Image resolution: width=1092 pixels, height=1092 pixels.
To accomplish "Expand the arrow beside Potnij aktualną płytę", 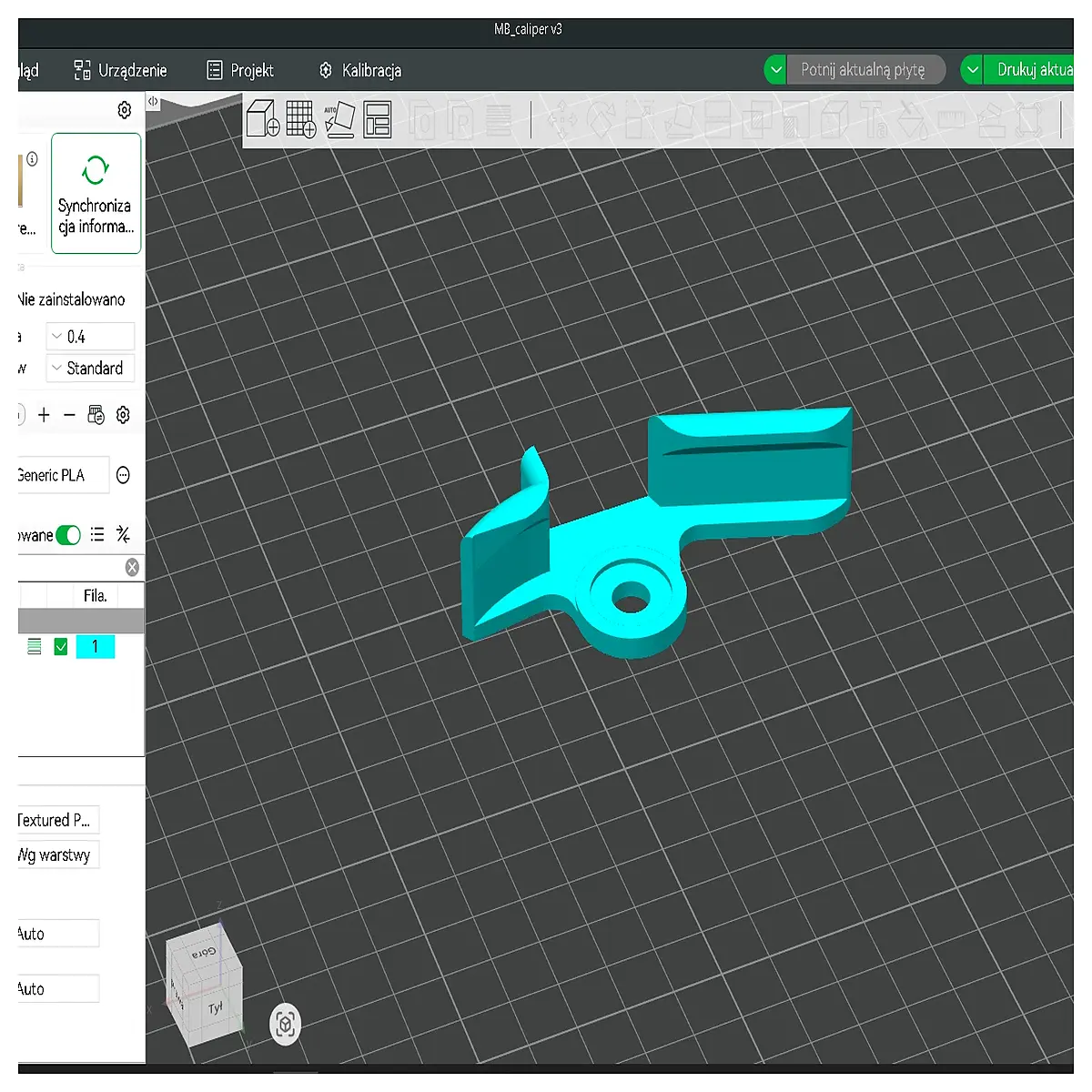I will click(775, 70).
